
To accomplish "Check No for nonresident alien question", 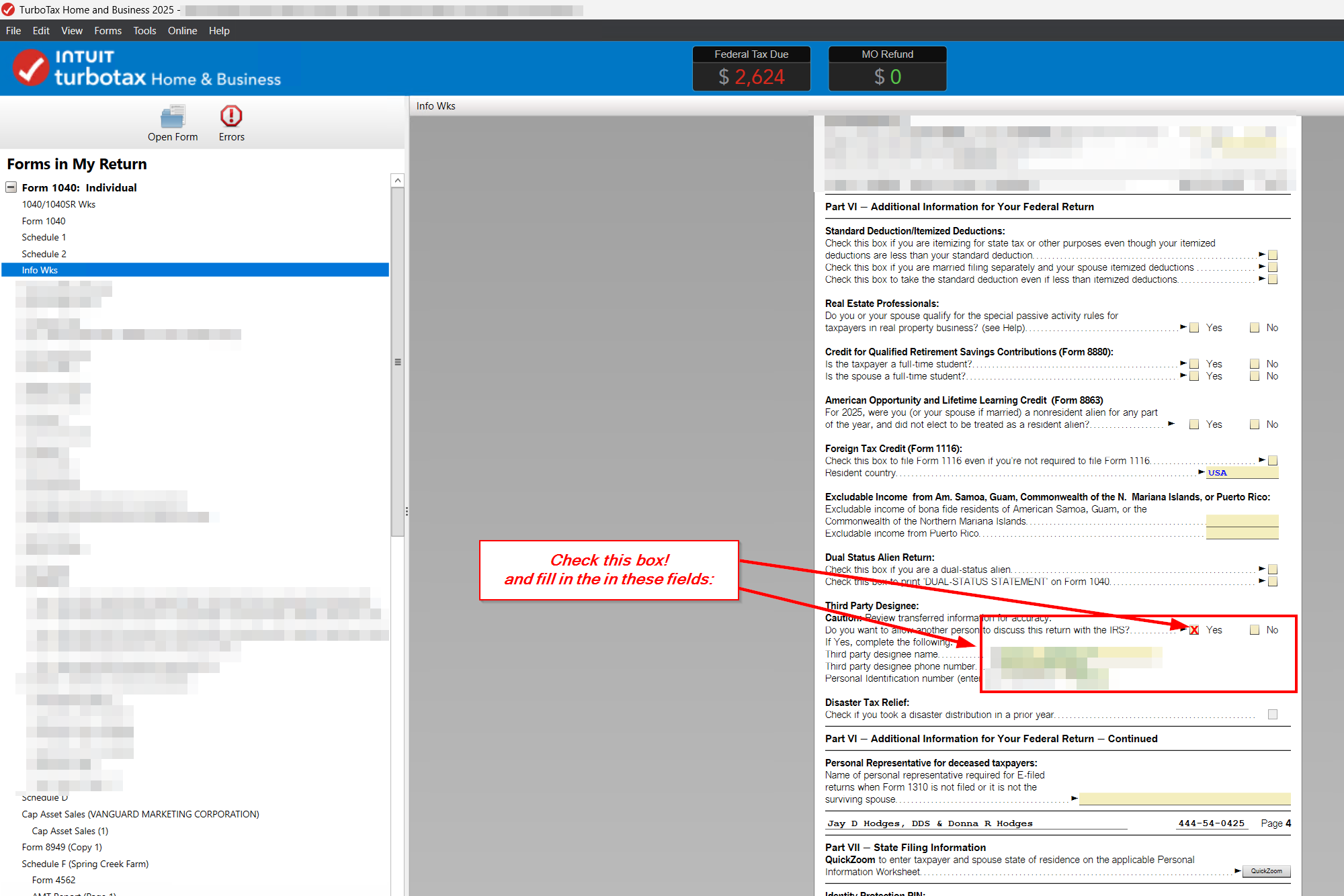I will pos(1255,424).
